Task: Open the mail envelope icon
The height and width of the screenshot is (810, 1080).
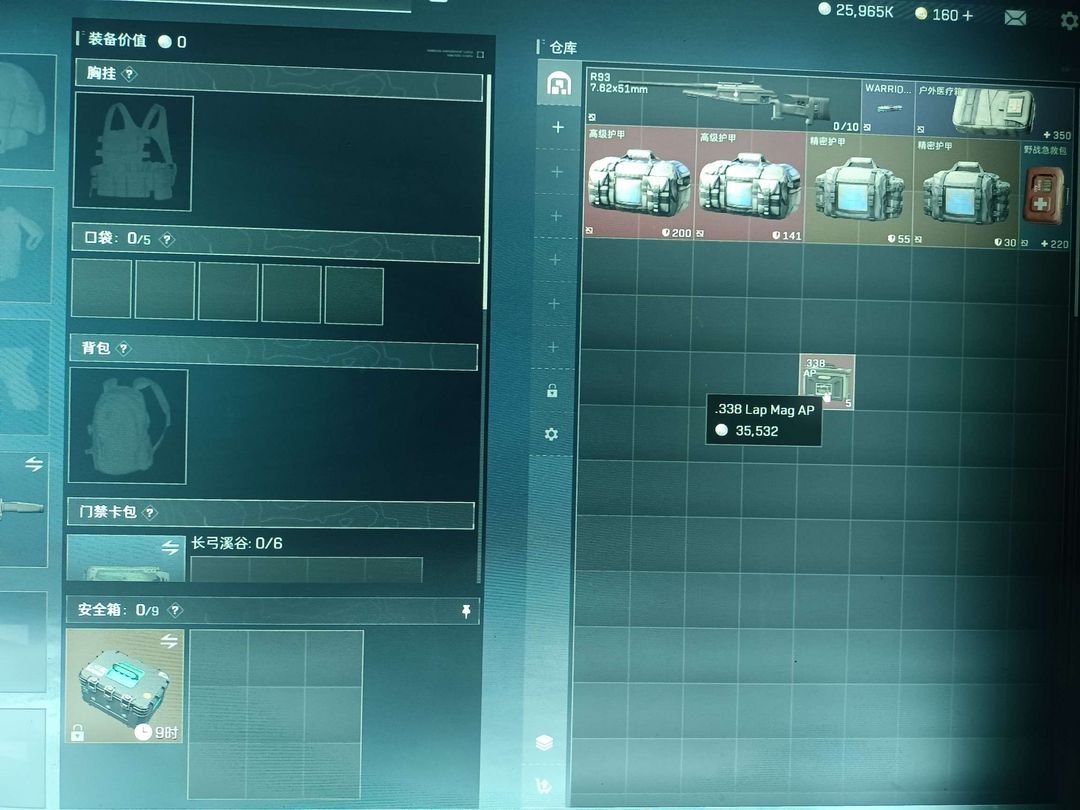Action: click(1015, 18)
